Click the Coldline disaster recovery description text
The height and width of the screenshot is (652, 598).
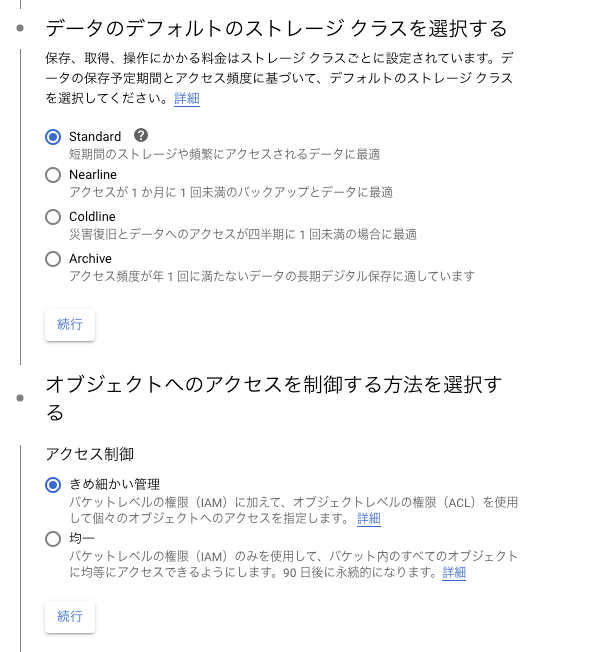tap(243, 234)
